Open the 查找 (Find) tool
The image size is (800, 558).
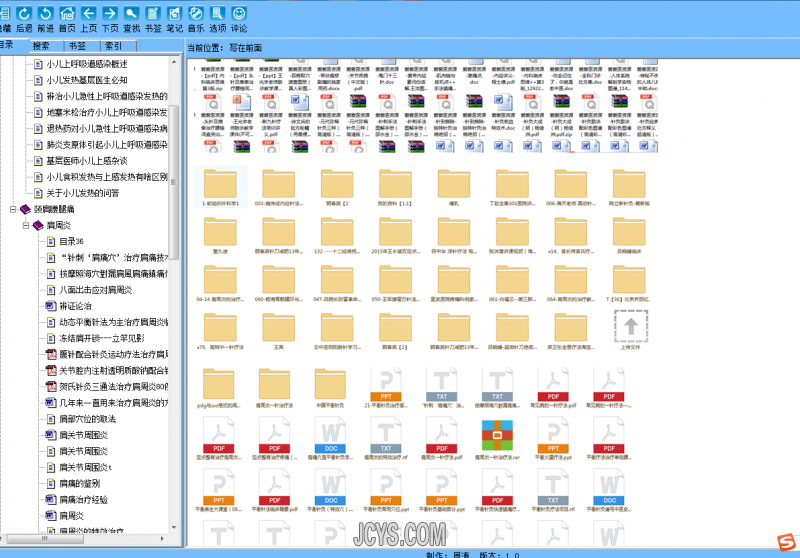point(131,14)
